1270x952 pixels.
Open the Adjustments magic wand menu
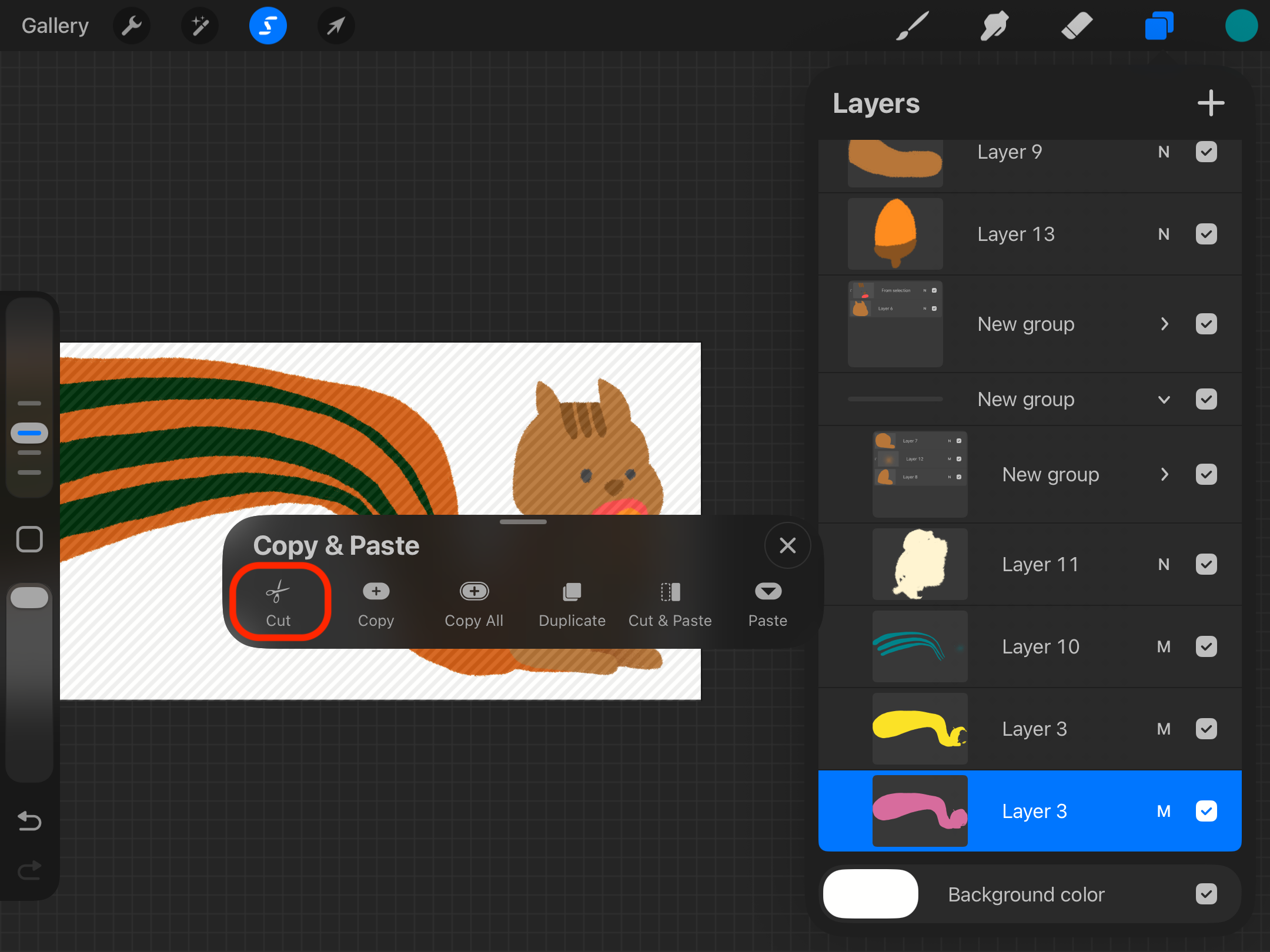pos(200,26)
